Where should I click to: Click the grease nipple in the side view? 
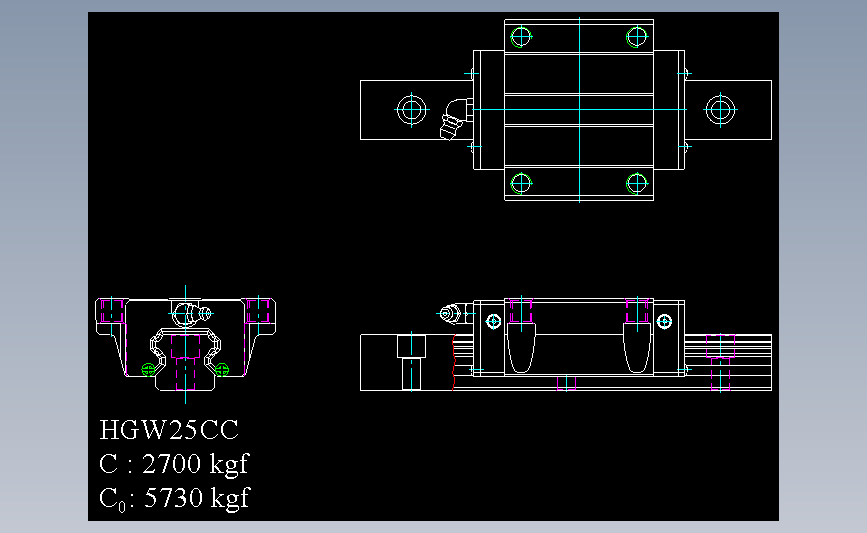point(455,314)
